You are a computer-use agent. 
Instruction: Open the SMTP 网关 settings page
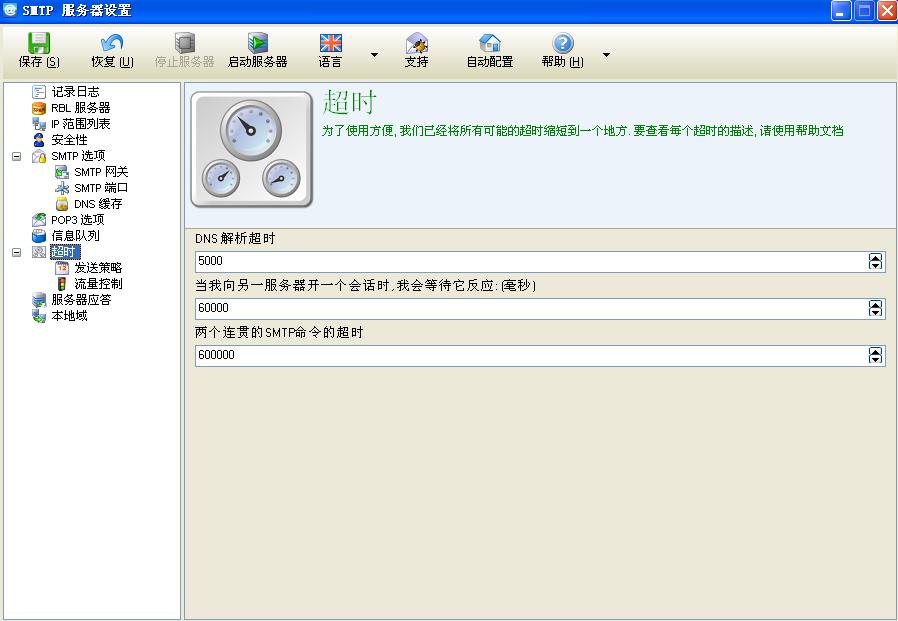(x=101, y=172)
